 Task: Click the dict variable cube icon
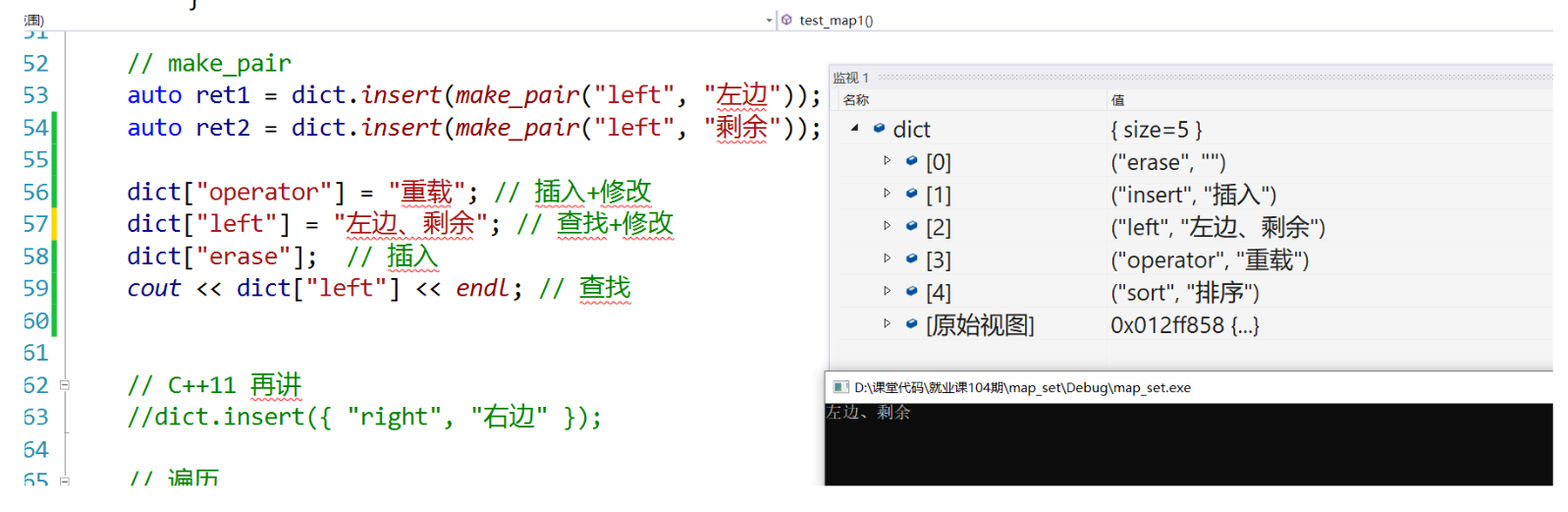pyautogui.click(x=879, y=128)
